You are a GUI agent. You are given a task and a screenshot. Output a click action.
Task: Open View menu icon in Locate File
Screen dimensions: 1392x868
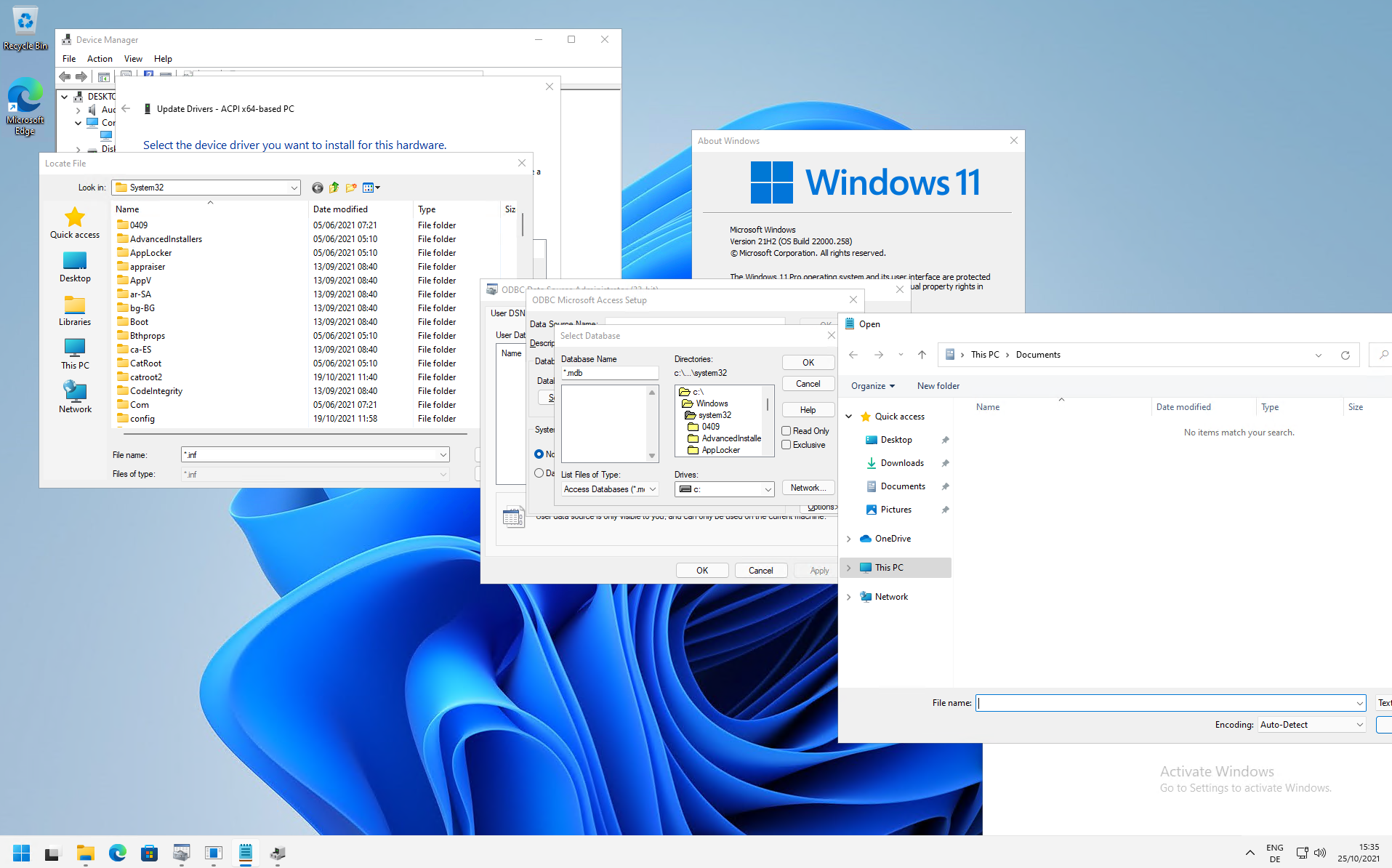[371, 188]
